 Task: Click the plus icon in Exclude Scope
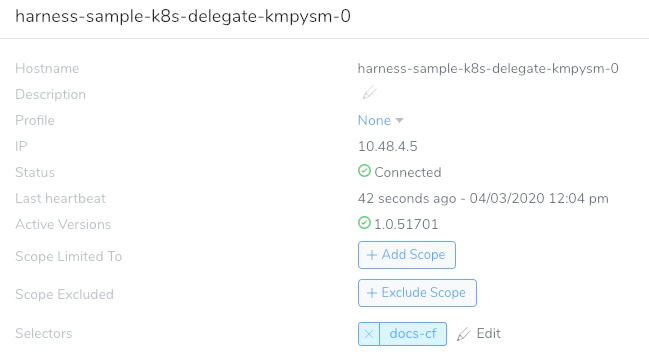tap(372, 293)
